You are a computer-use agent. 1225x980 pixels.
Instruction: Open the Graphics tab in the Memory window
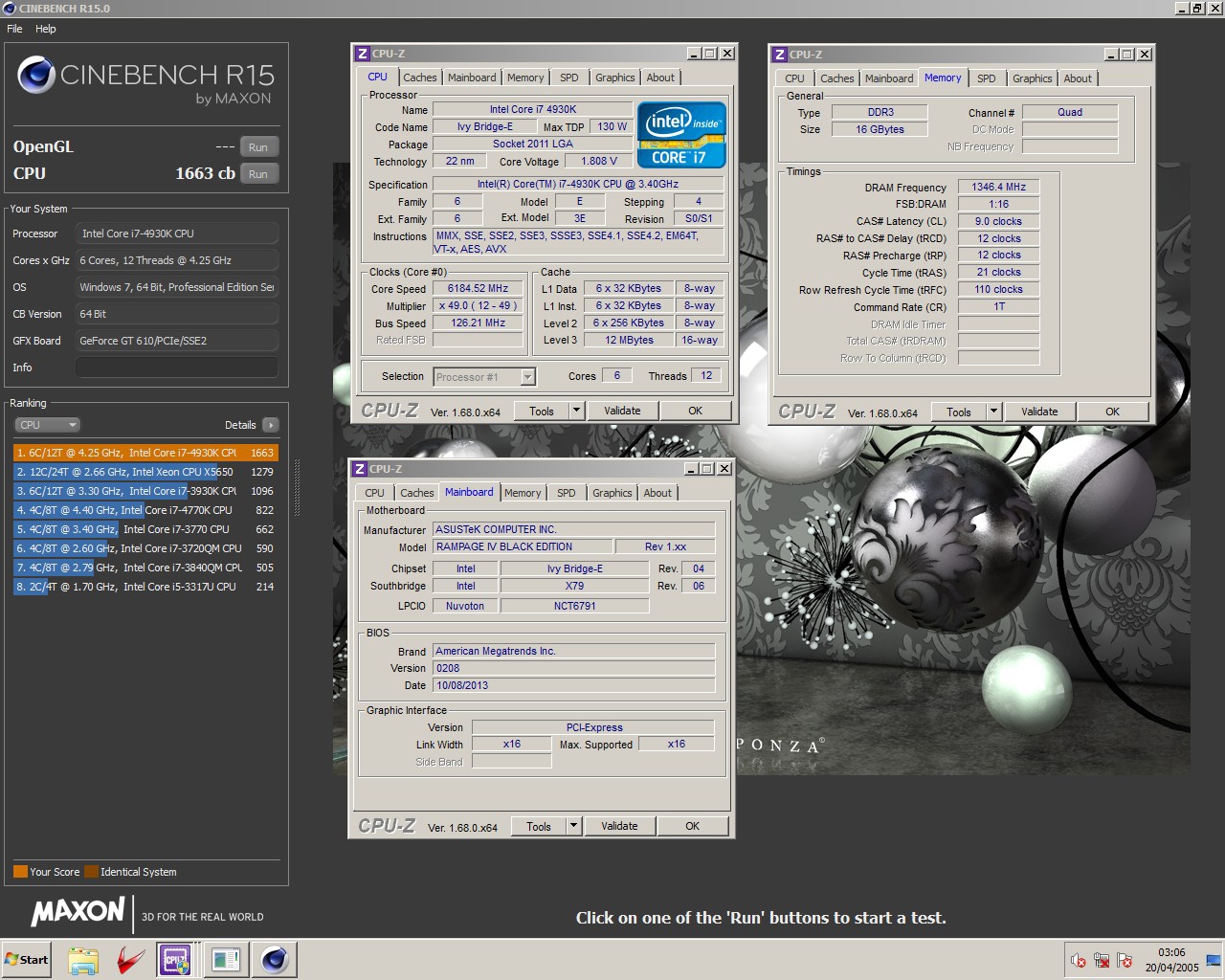click(x=1032, y=78)
